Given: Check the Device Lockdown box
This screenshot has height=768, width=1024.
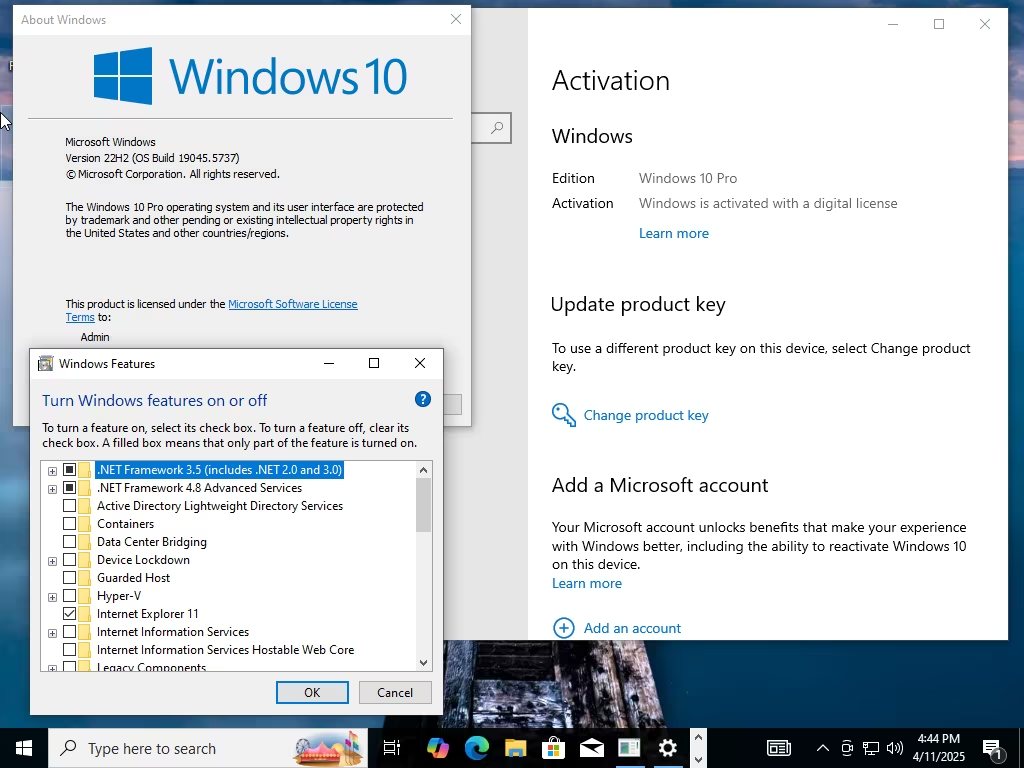Looking at the screenshot, I should tap(69, 560).
